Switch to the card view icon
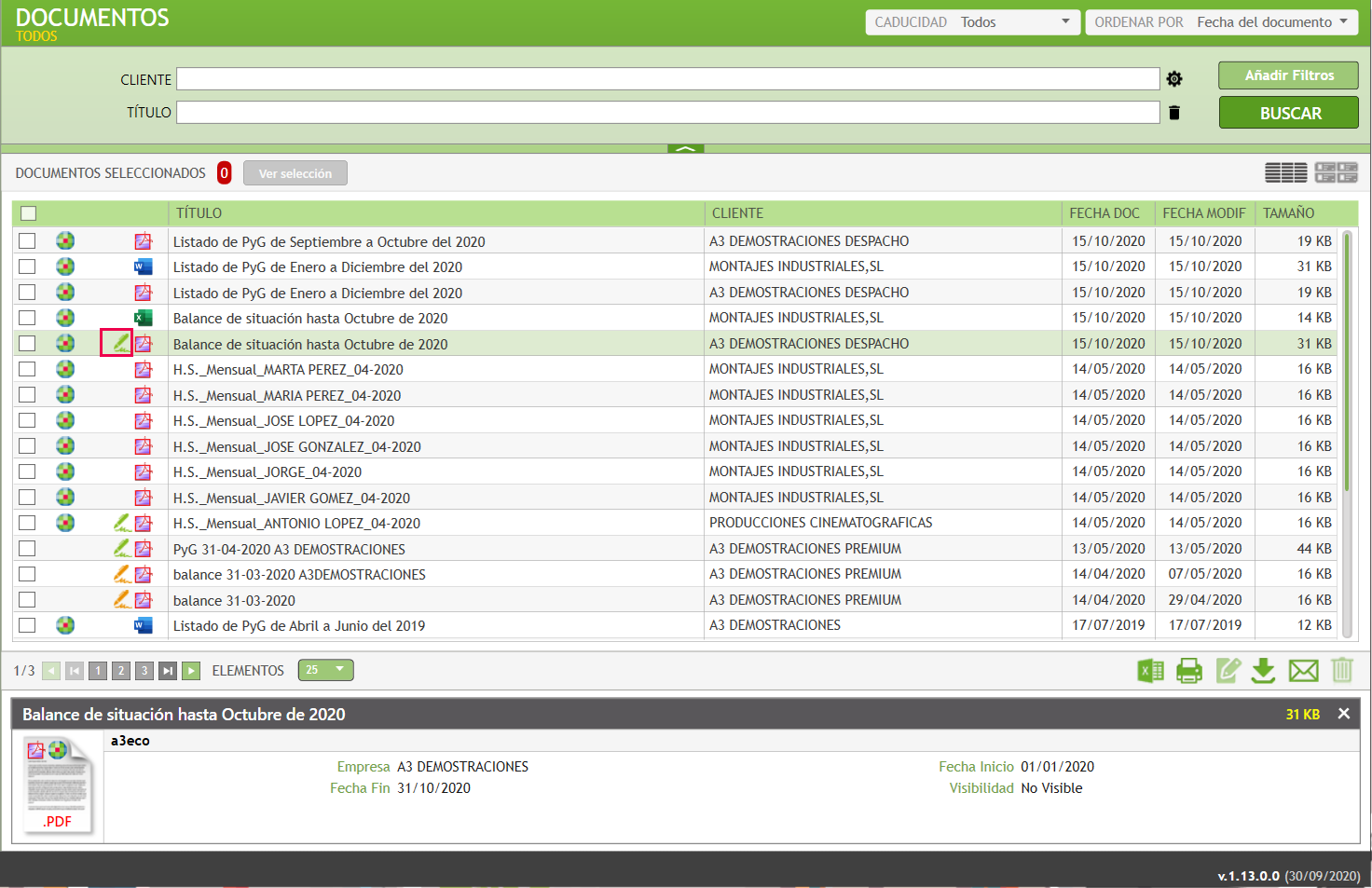This screenshot has height=888, width=1372. coord(1336,172)
